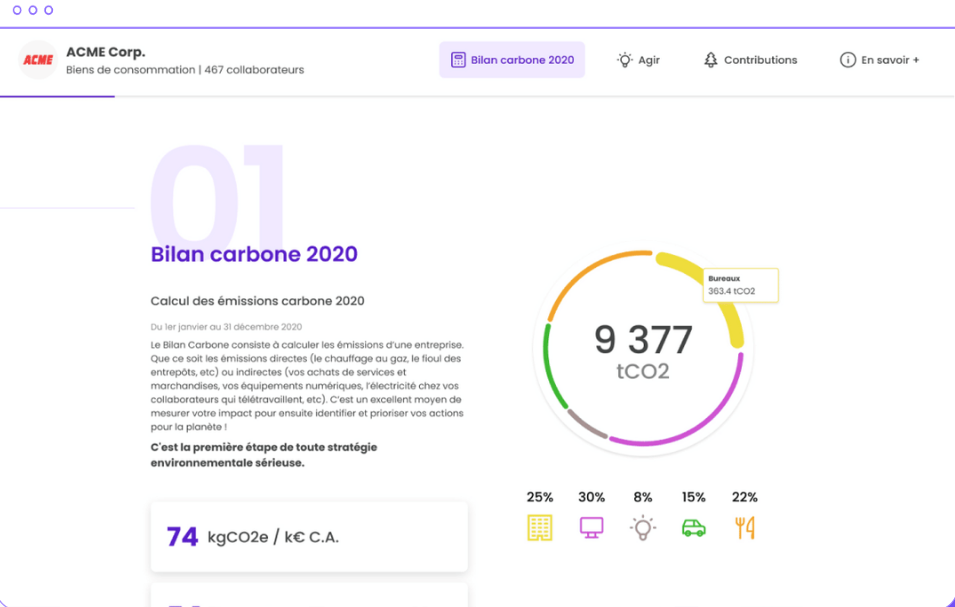Click the calculator icon in Bilan carbone 2020 button

[457, 60]
